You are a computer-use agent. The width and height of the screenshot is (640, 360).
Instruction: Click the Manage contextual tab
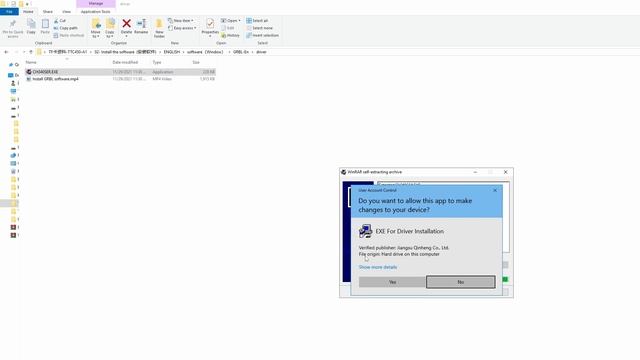point(96,4)
